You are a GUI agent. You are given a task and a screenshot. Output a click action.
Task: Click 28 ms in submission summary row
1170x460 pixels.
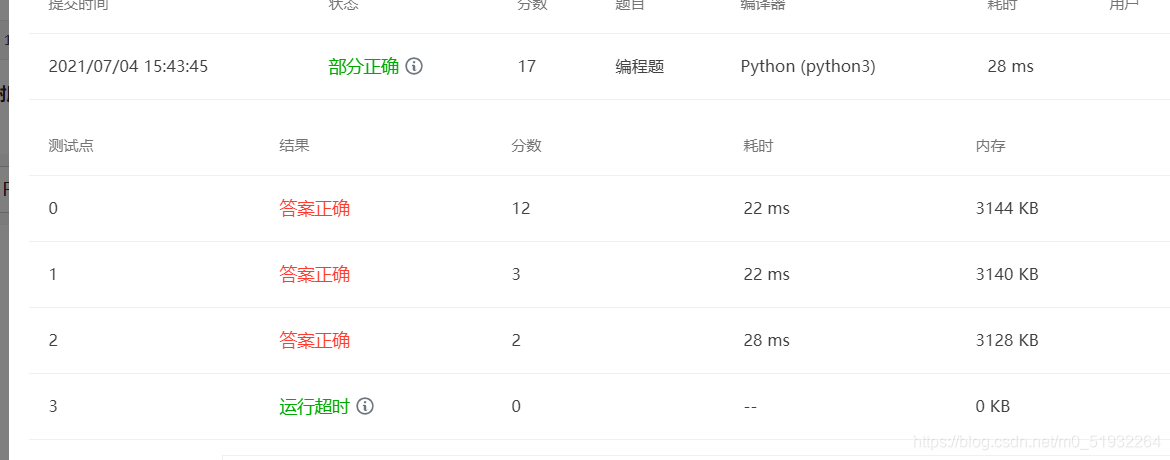point(1010,66)
